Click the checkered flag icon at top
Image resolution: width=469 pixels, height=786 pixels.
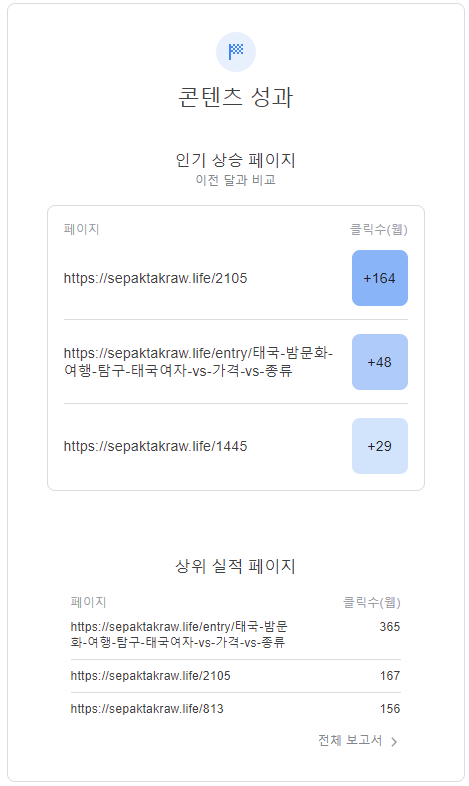(x=236, y=52)
